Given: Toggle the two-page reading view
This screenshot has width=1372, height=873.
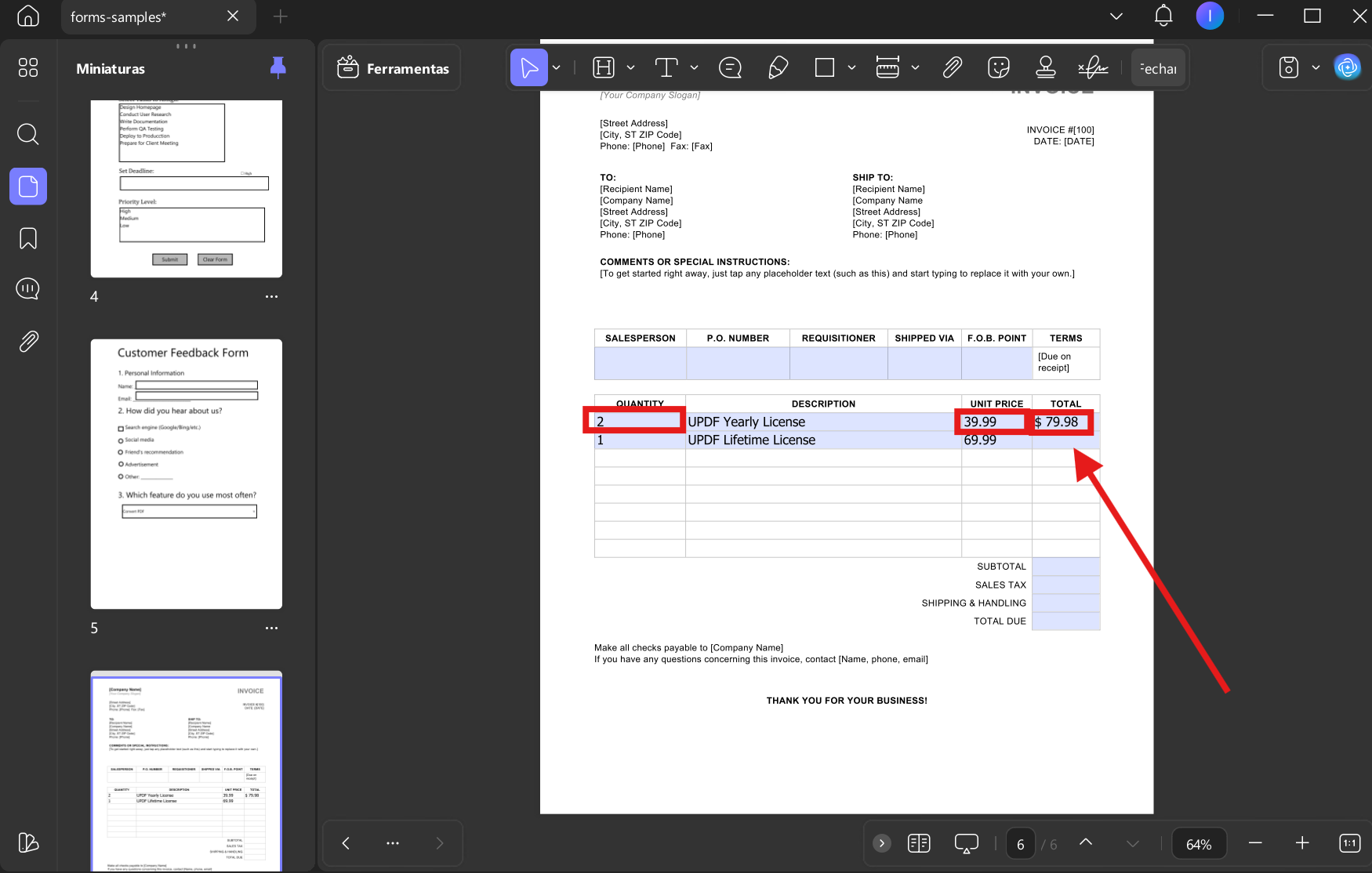Looking at the screenshot, I should [x=919, y=843].
